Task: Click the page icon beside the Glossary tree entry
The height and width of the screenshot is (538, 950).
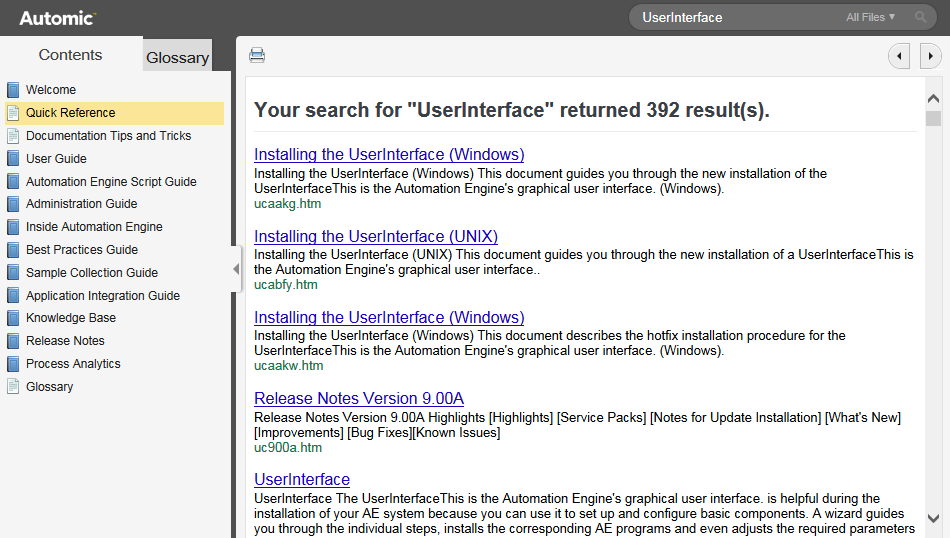Action: click(13, 387)
